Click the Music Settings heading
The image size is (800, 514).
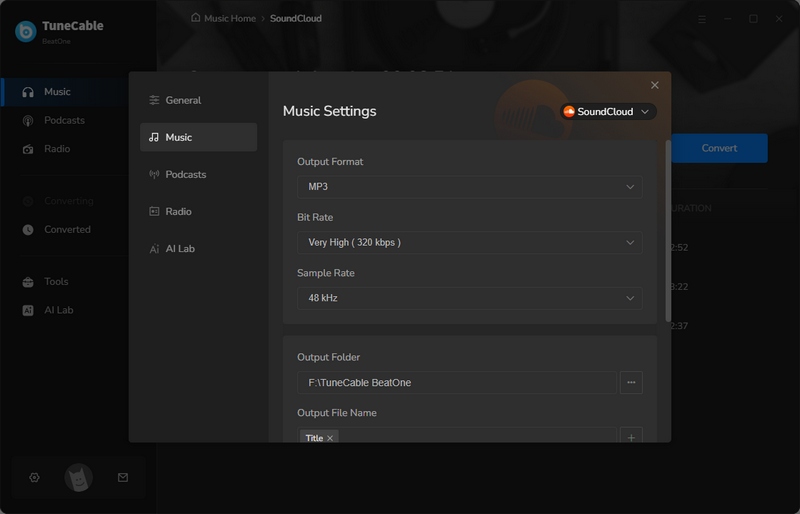tap(330, 111)
